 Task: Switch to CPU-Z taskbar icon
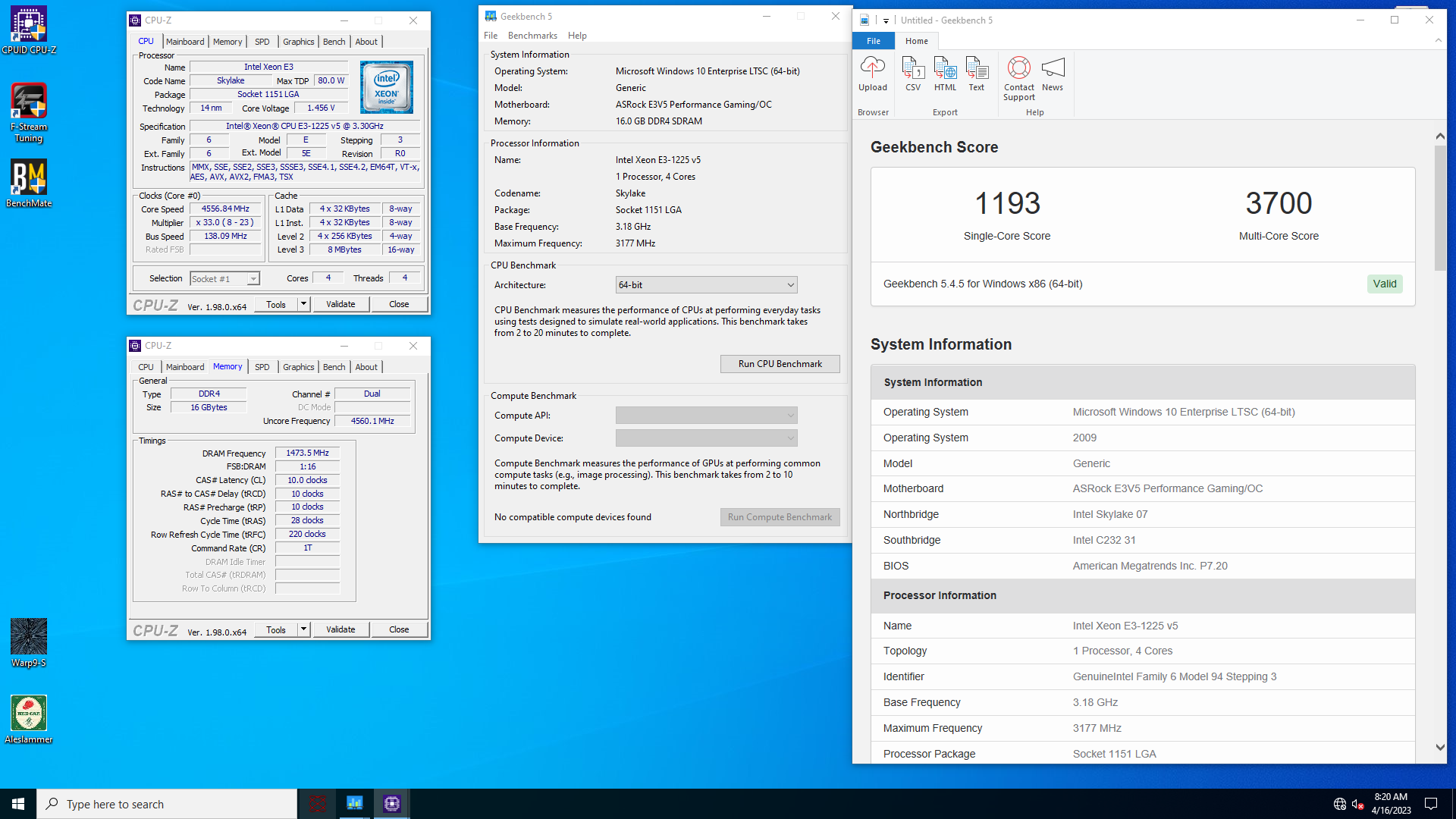click(392, 804)
